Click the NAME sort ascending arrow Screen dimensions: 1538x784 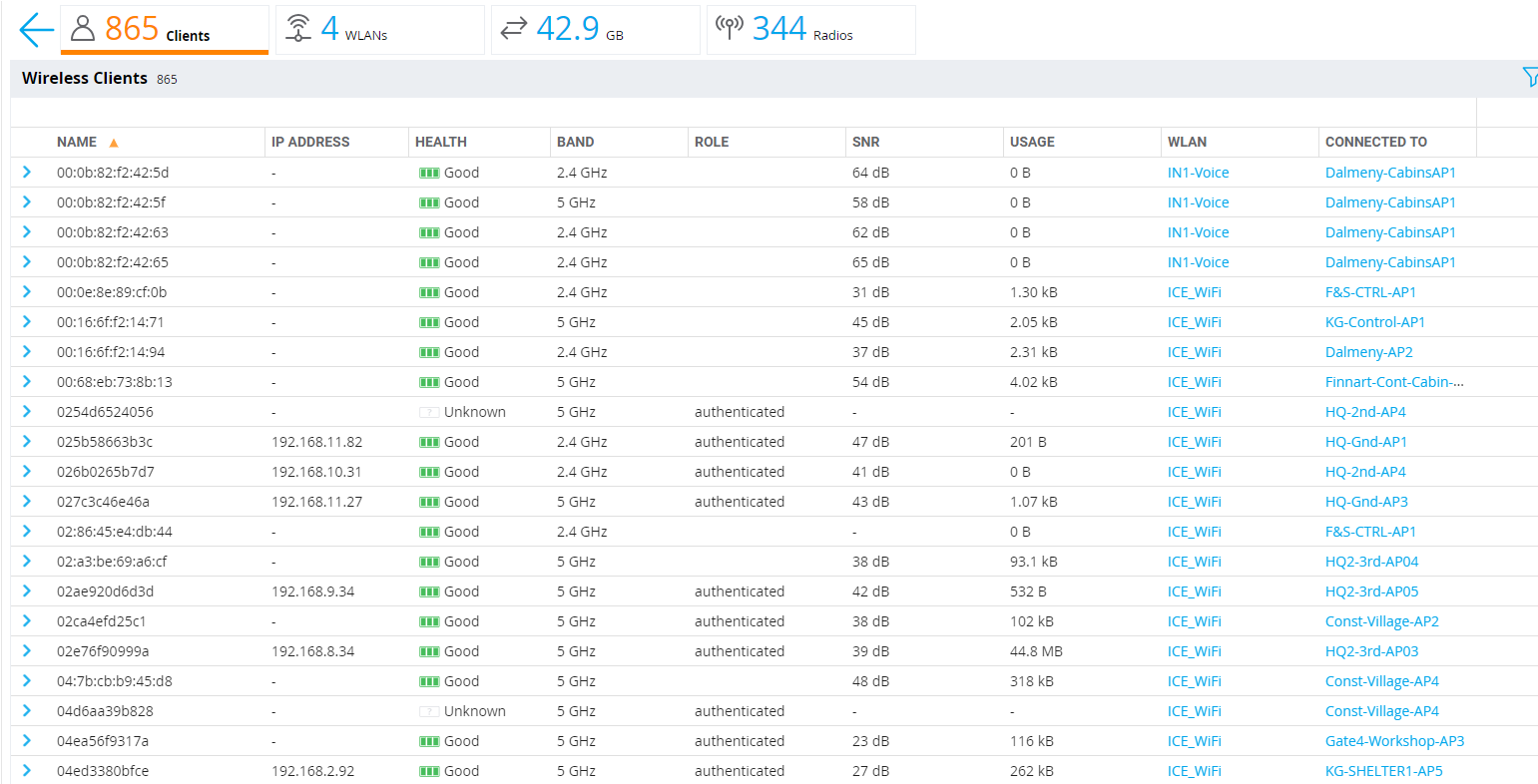(114, 143)
